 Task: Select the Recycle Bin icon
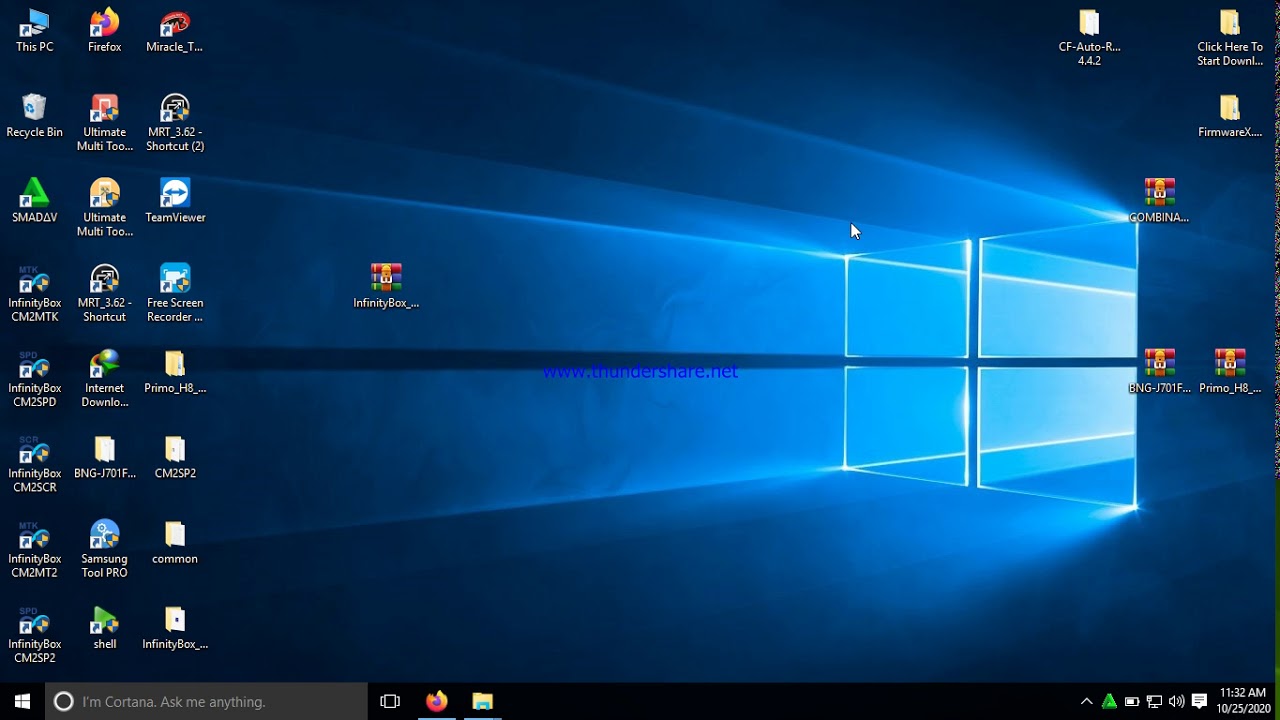(34, 116)
